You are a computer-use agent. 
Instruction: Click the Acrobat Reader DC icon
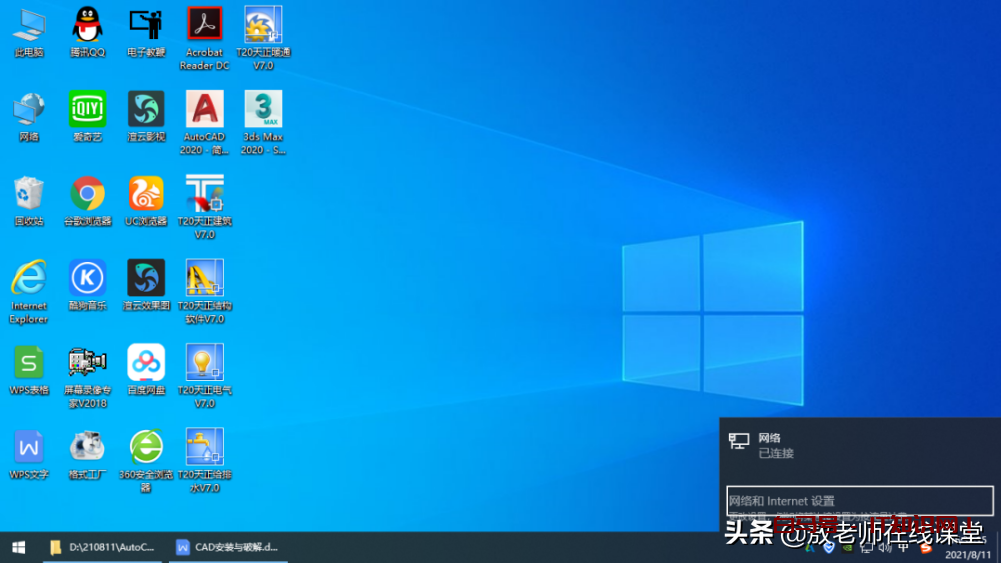[x=204, y=25]
